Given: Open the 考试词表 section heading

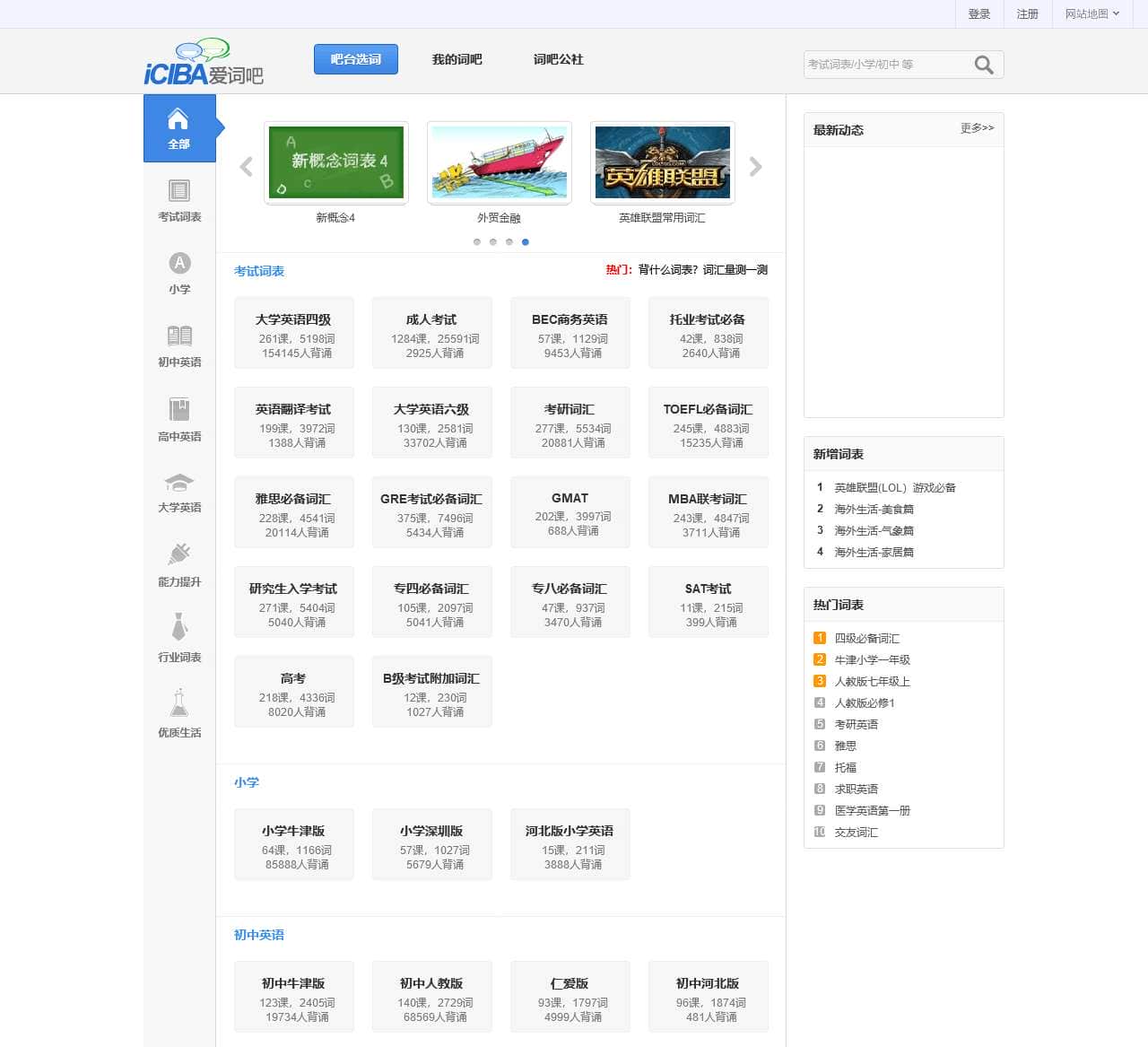Looking at the screenshot, I should tap(259, 271).
